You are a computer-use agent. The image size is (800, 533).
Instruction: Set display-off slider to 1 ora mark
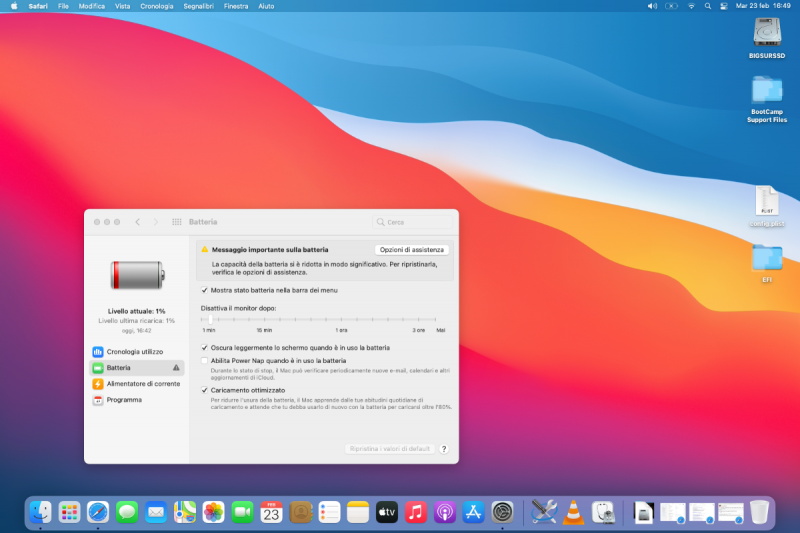342,319
